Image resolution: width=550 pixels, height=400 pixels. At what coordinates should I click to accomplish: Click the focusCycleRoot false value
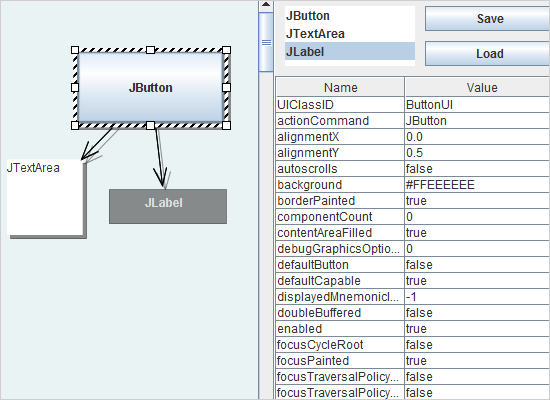point(477,345)
